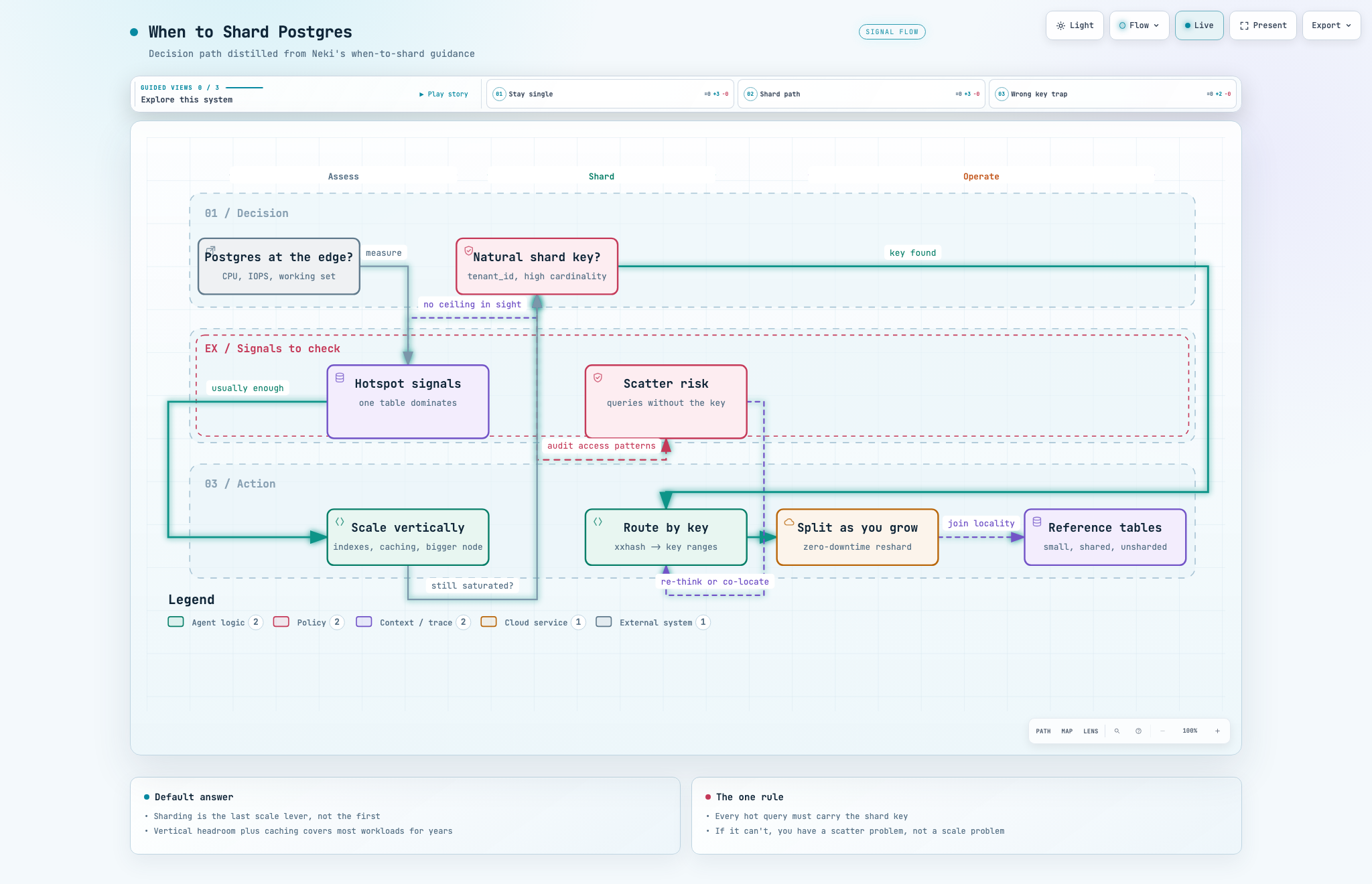The image size is (1372, 884).
Task: Click the 'usually enough' edge label
Action: pyautogui.click(x=248, y=388)
